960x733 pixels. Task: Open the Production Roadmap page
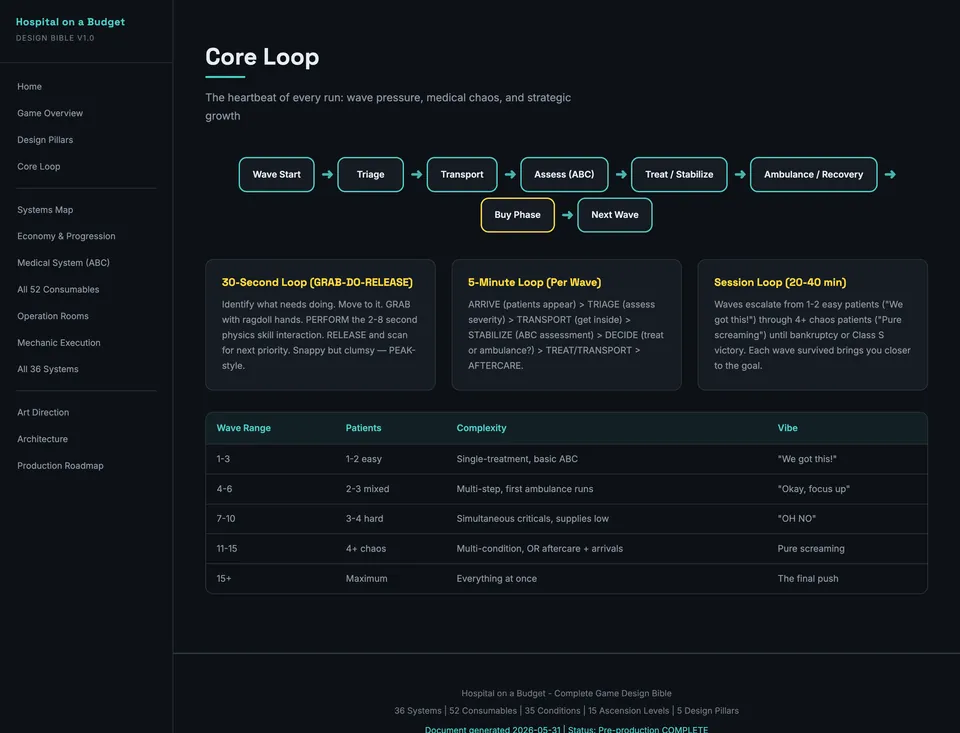[60, 466]
